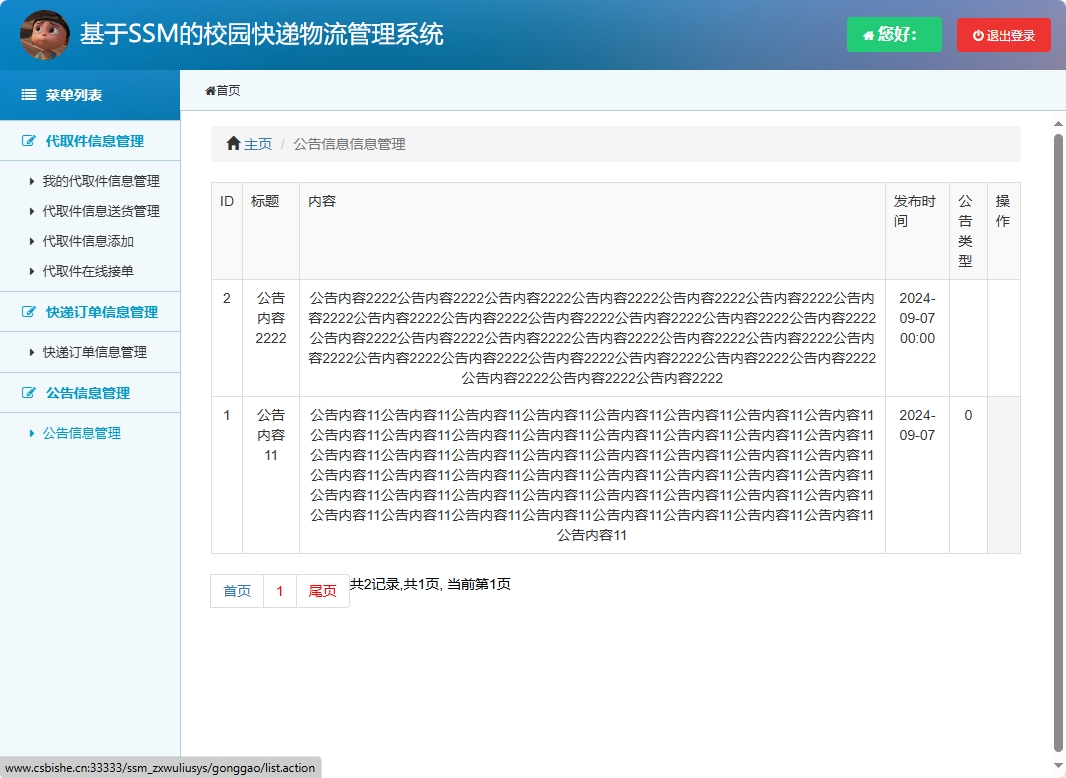This screenshot has width=1066, height=778.
Task: Click the 尾页 pagination button
Action: coord(322,591)
